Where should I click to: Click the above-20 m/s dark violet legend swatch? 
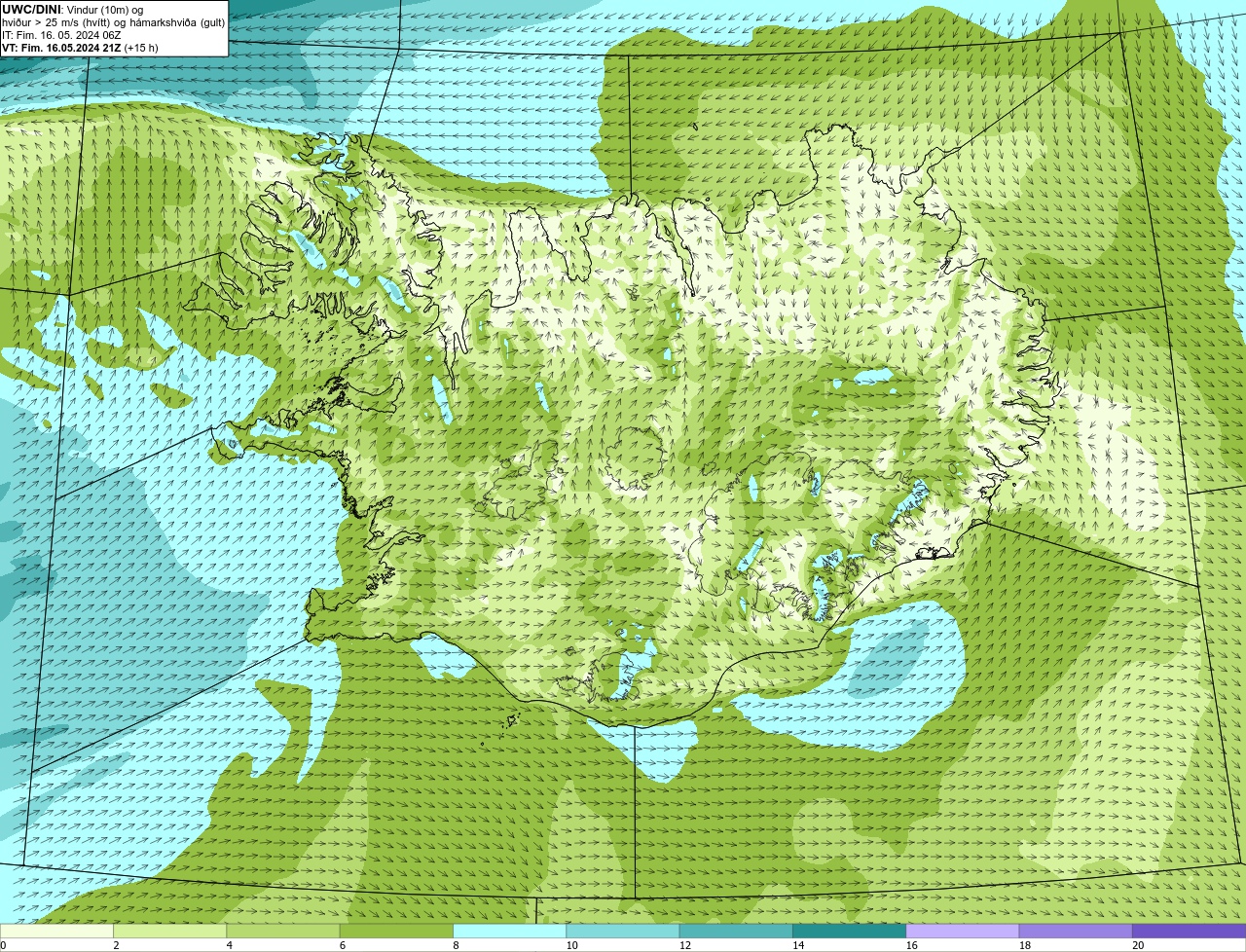pyautogui.click(x=1190, y=931)
